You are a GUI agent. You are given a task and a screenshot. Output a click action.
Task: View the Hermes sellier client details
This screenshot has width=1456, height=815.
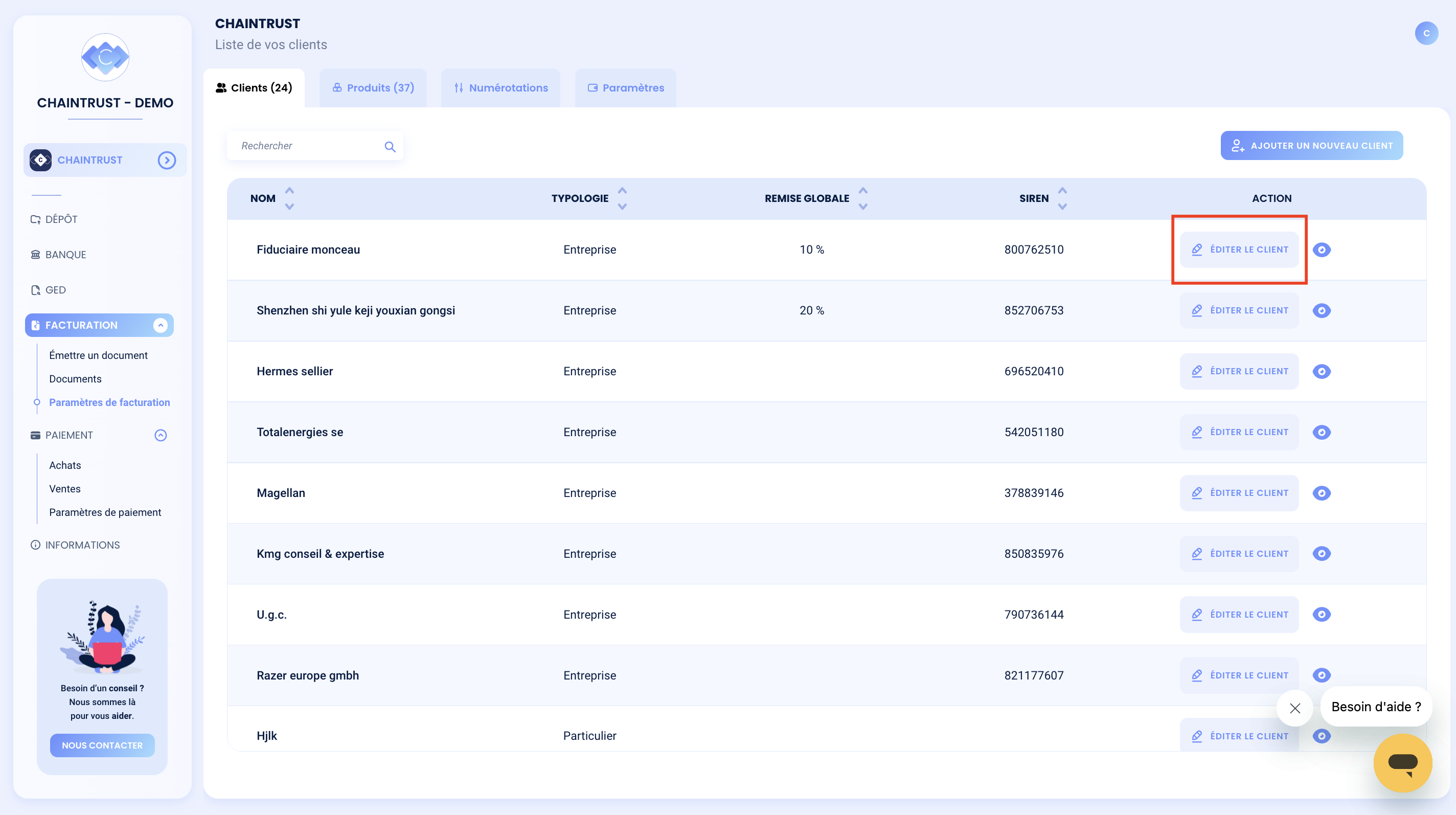(x=1322, y=371)
